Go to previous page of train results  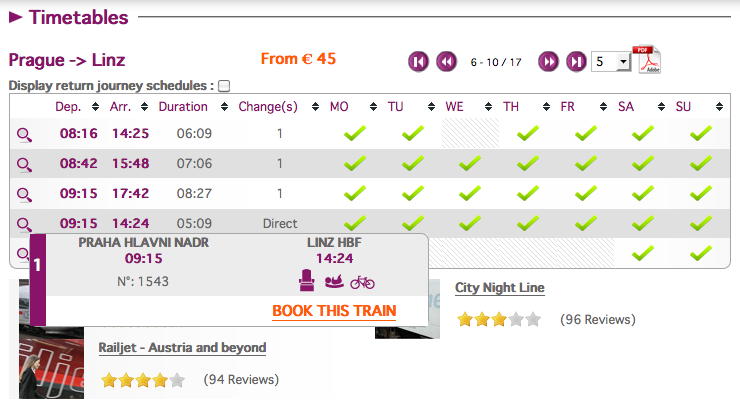(446, 62)
